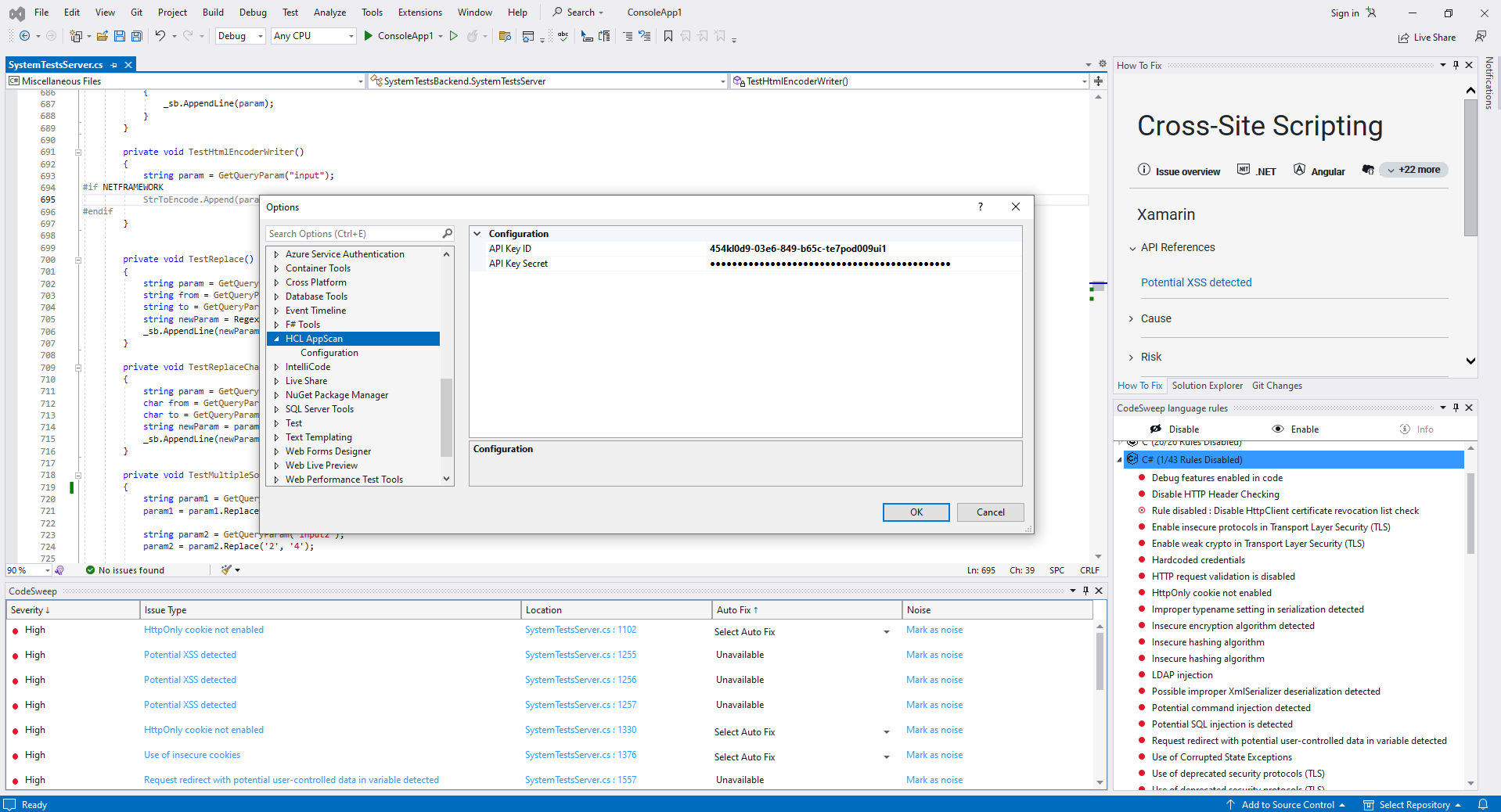1501x812 pixels.
Task: Click the API Key ID value field
Action: pyautogui.click(x=864, y=249)
